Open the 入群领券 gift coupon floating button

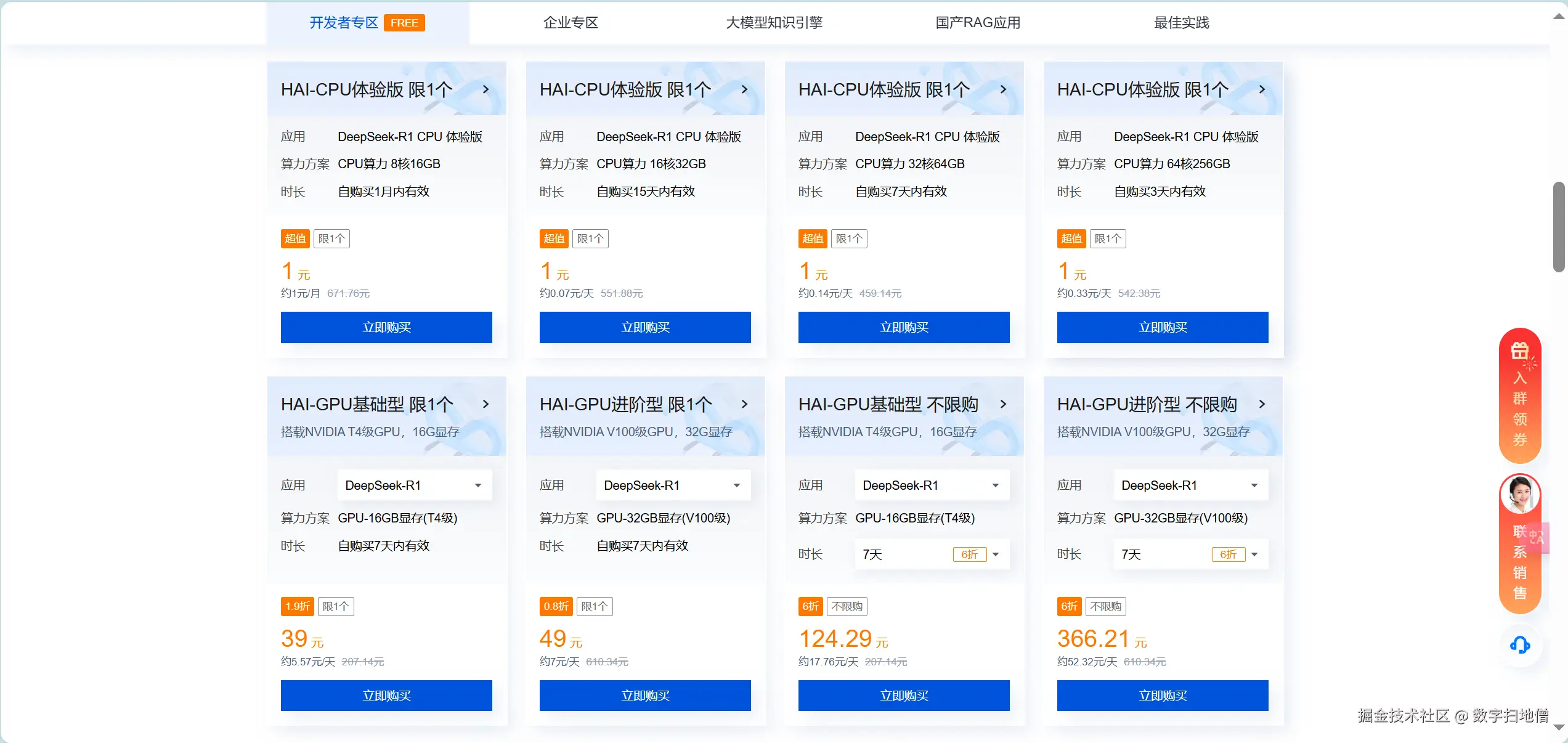pos(1520,396)
